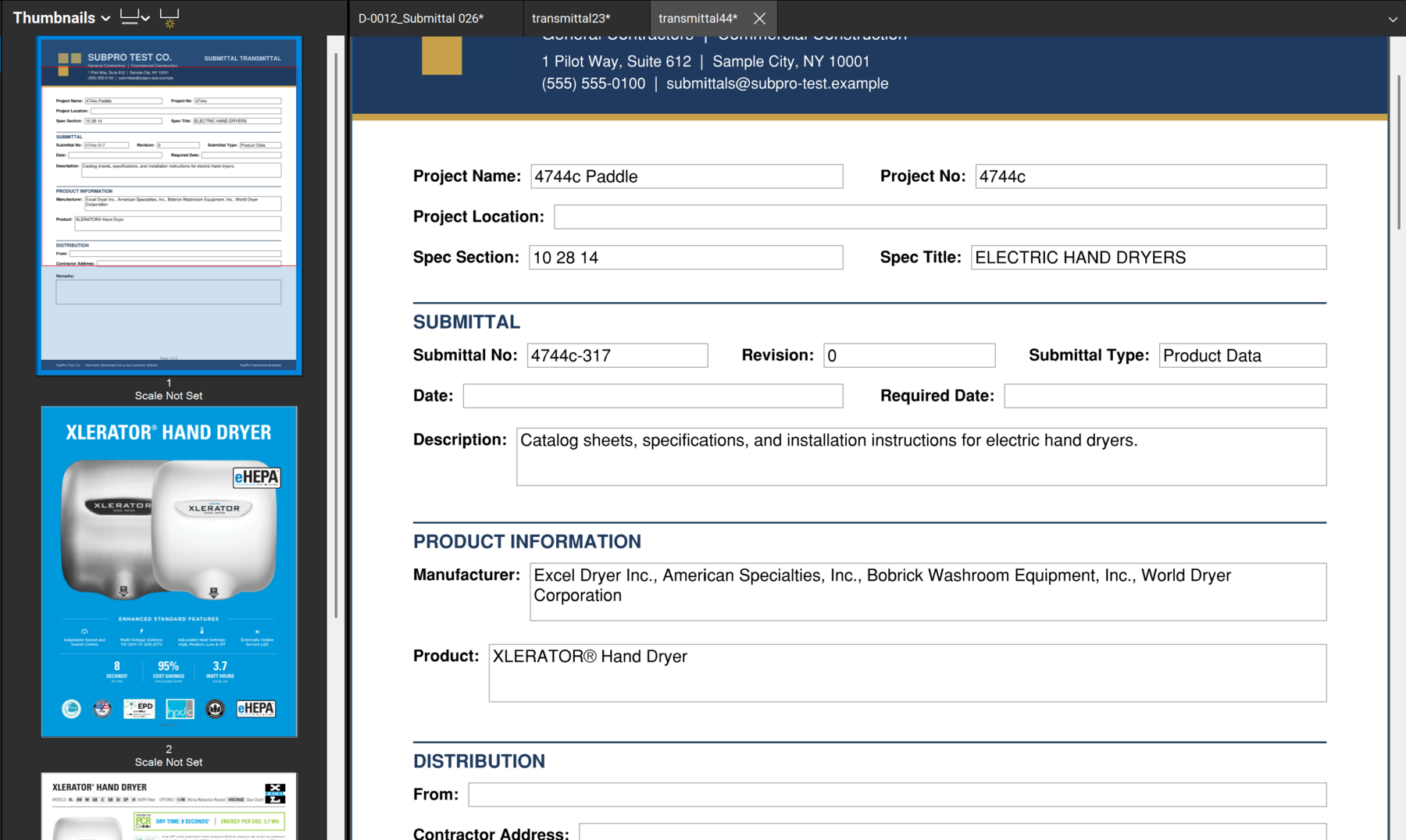Close the transmittal44 tab
Viewport: 1406px width, 840px height.
click(x=759, y=18)
